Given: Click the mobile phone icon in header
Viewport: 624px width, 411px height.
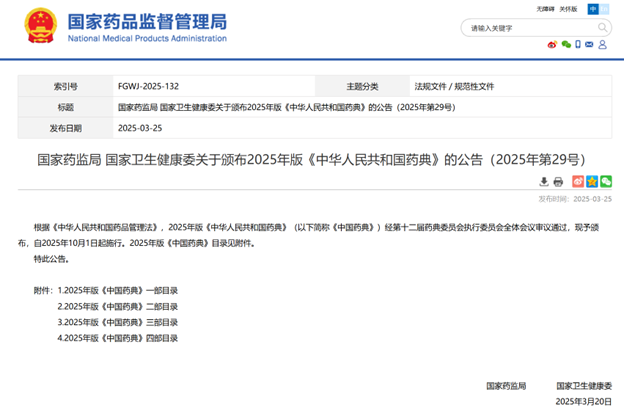Looking at the screenshot, I should pyautogui.click(x=578, y=44).
